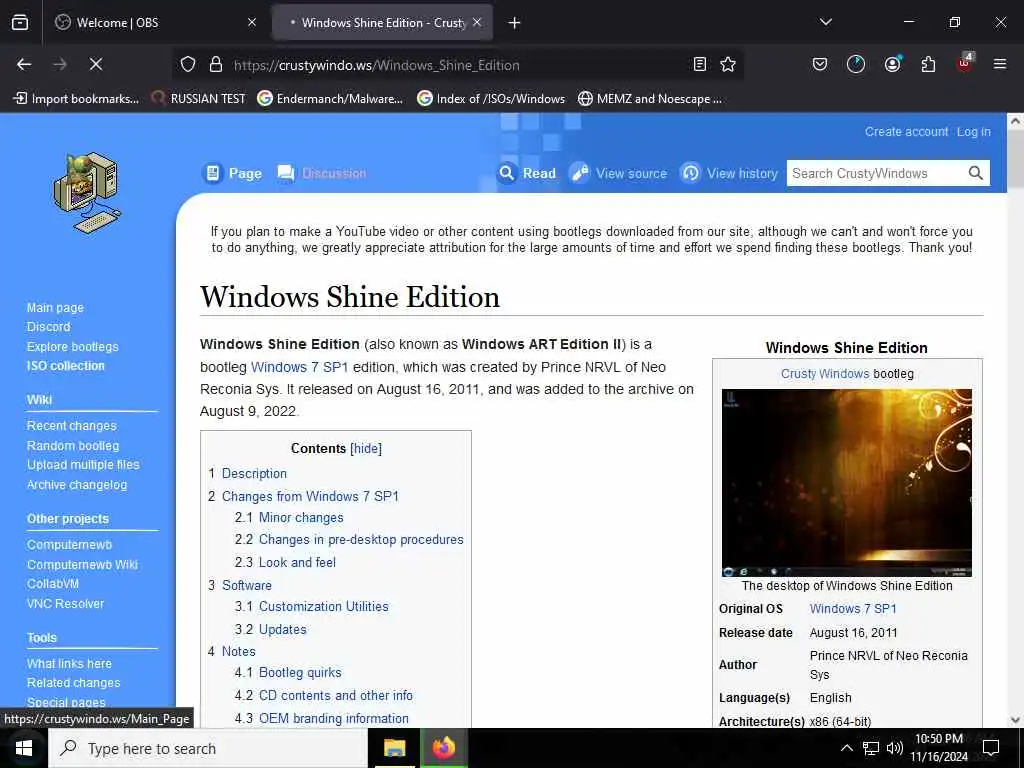Open Index of /ISOs/Windows bookmark
1024x768 pixels.
491,99
